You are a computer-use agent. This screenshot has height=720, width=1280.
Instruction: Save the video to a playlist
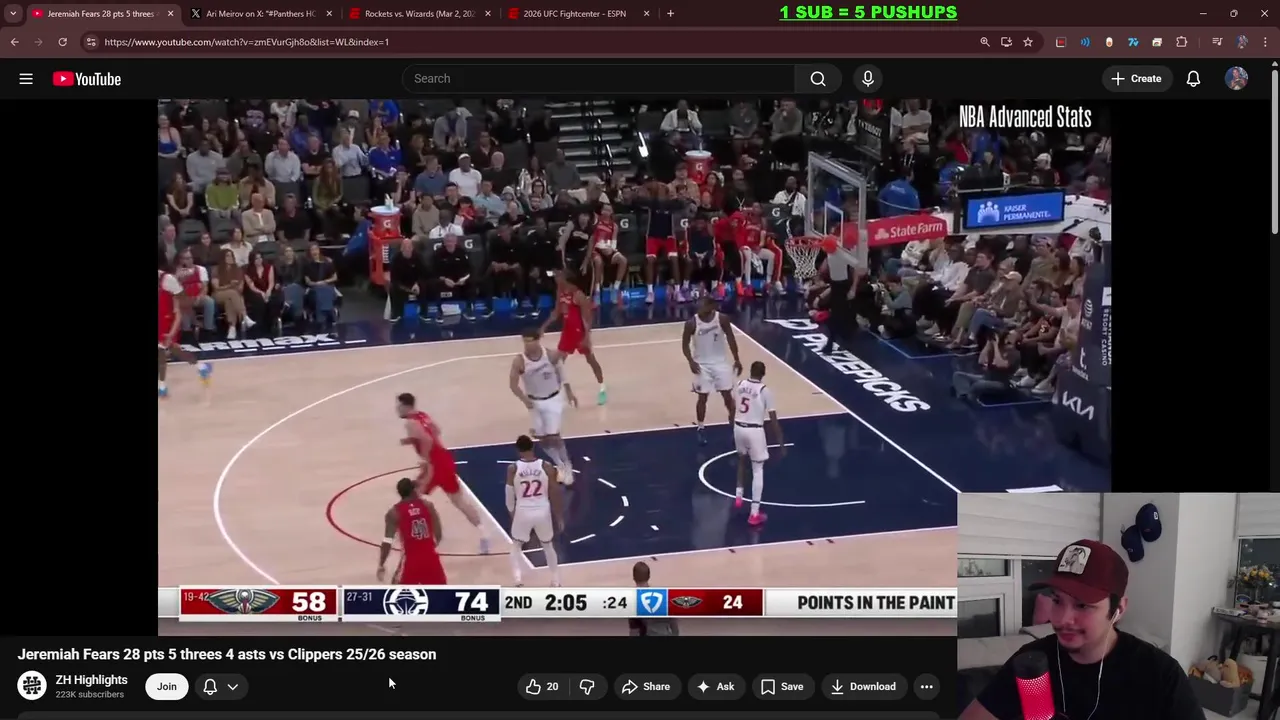coord(782,687)
